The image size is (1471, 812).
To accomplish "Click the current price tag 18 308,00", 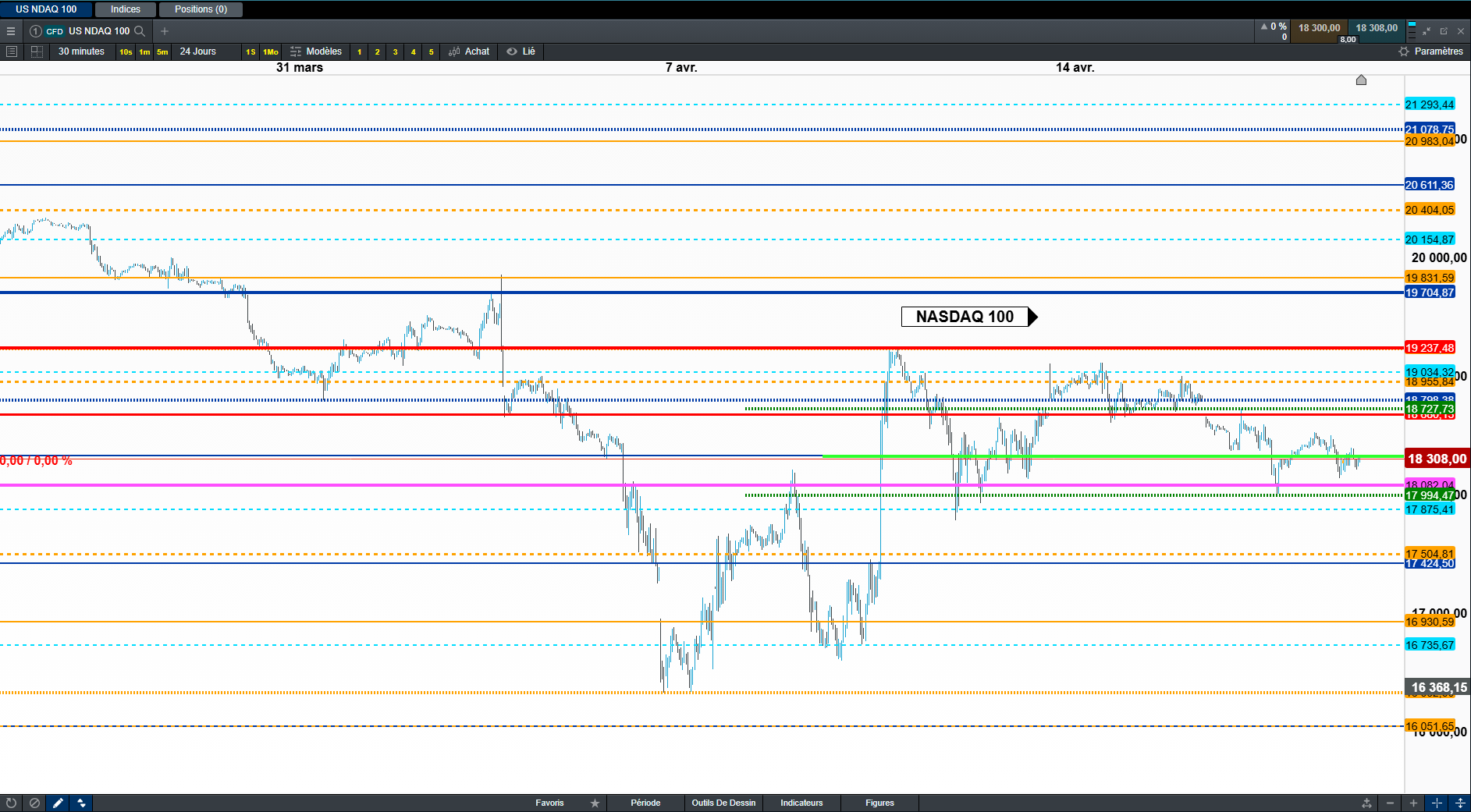I will pos(1437,459).
